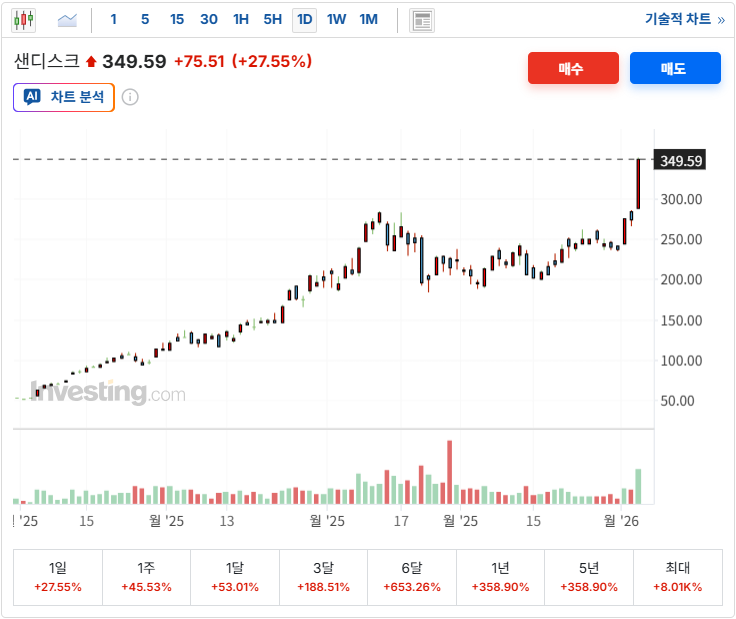Click the 월 '26 date axis label
This screenshot has width=736, height=619.
621,521
